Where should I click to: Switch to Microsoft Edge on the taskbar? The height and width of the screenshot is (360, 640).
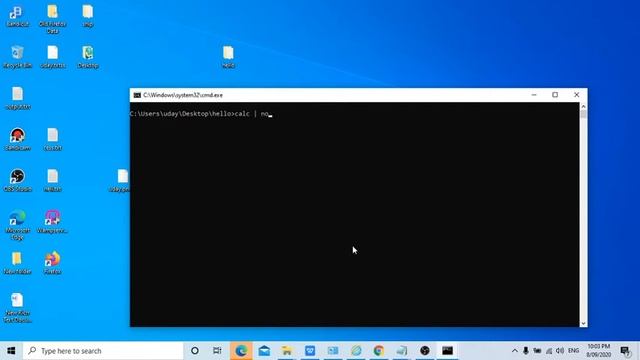(241, 351)
